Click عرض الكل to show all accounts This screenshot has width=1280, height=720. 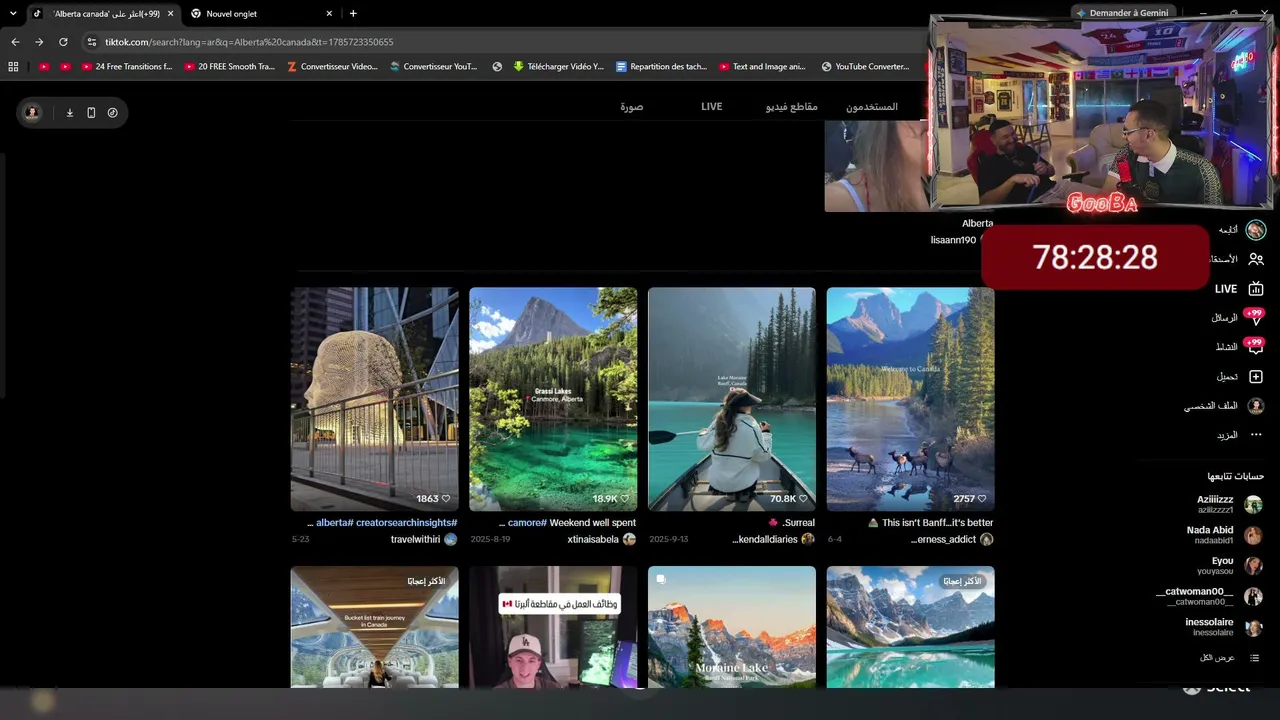[x=1229, y=658]
